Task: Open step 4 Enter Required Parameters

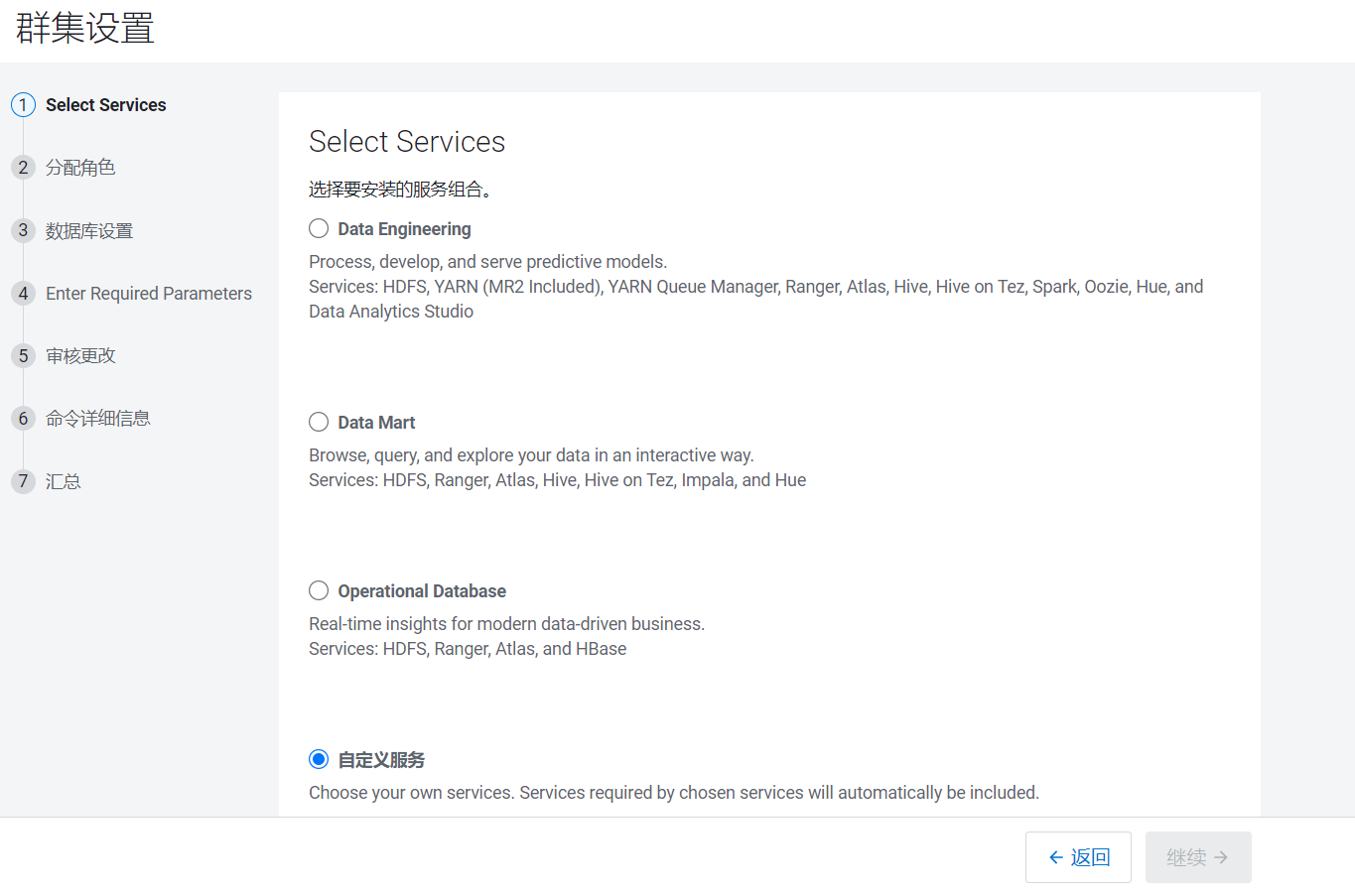Action: [149, 294]
